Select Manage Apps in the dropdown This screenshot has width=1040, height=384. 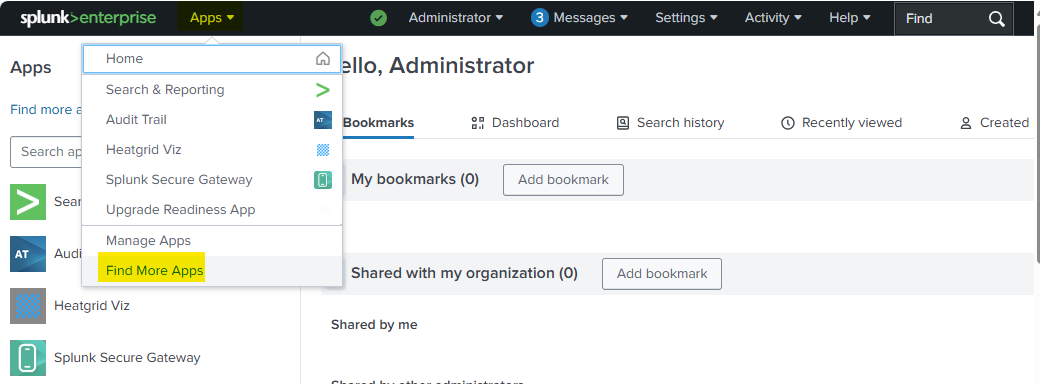(x=212, y=241)
